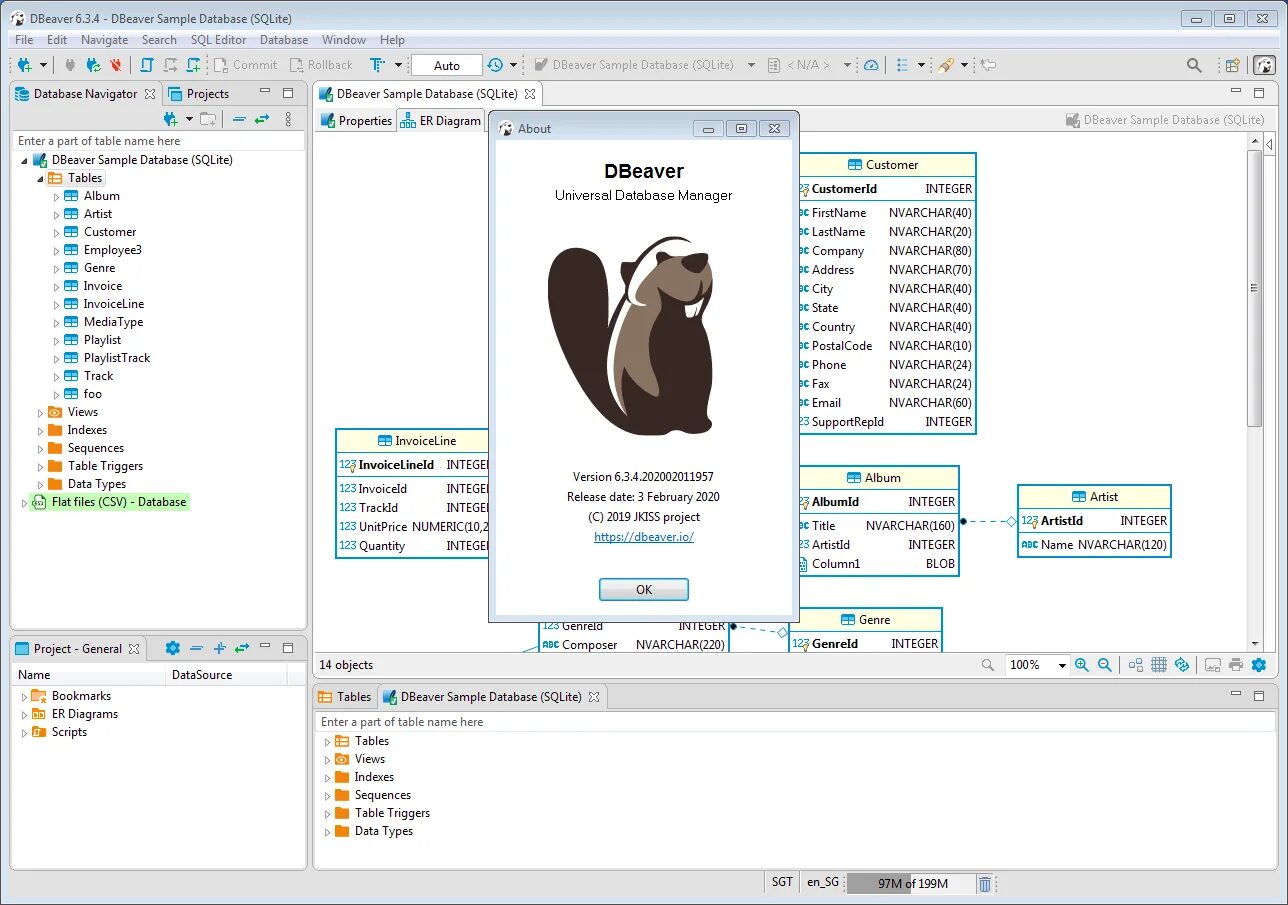Expand the Bookmarks folder in Project panel
The image size is (1288, 905).
click(x=24, y=696)
